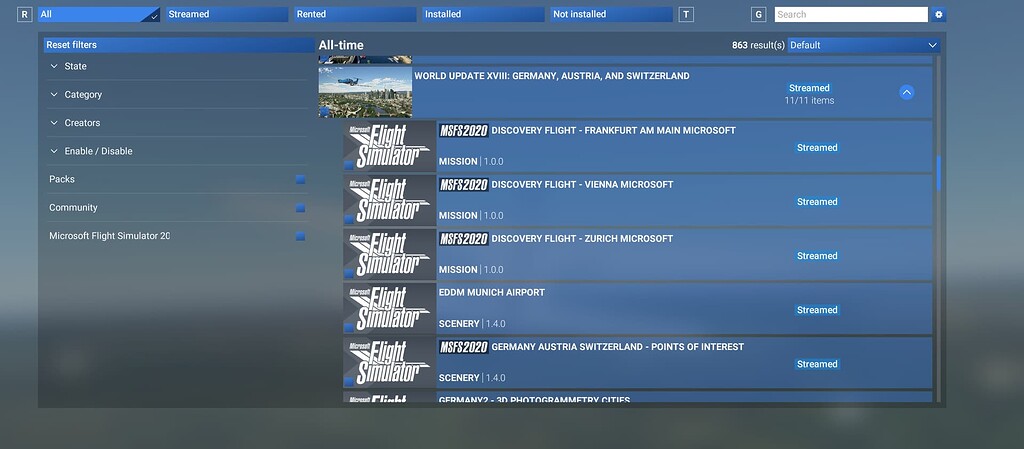
Task: Open EDDM Munich Airport Flight Simulator thumbnail
Action: 389,309
